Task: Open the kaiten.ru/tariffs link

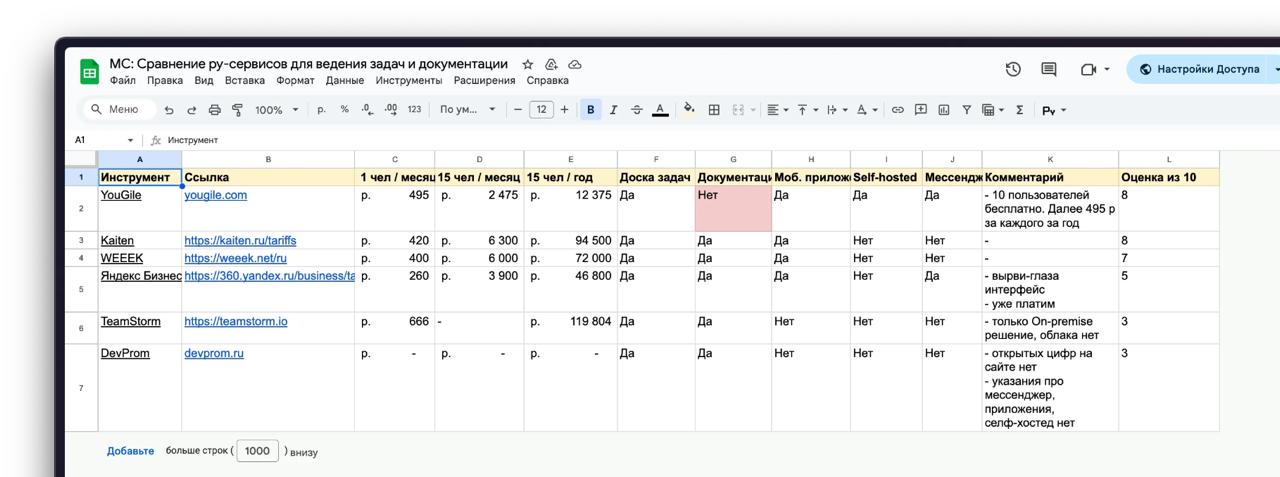Action: click(x=240, y=240)
